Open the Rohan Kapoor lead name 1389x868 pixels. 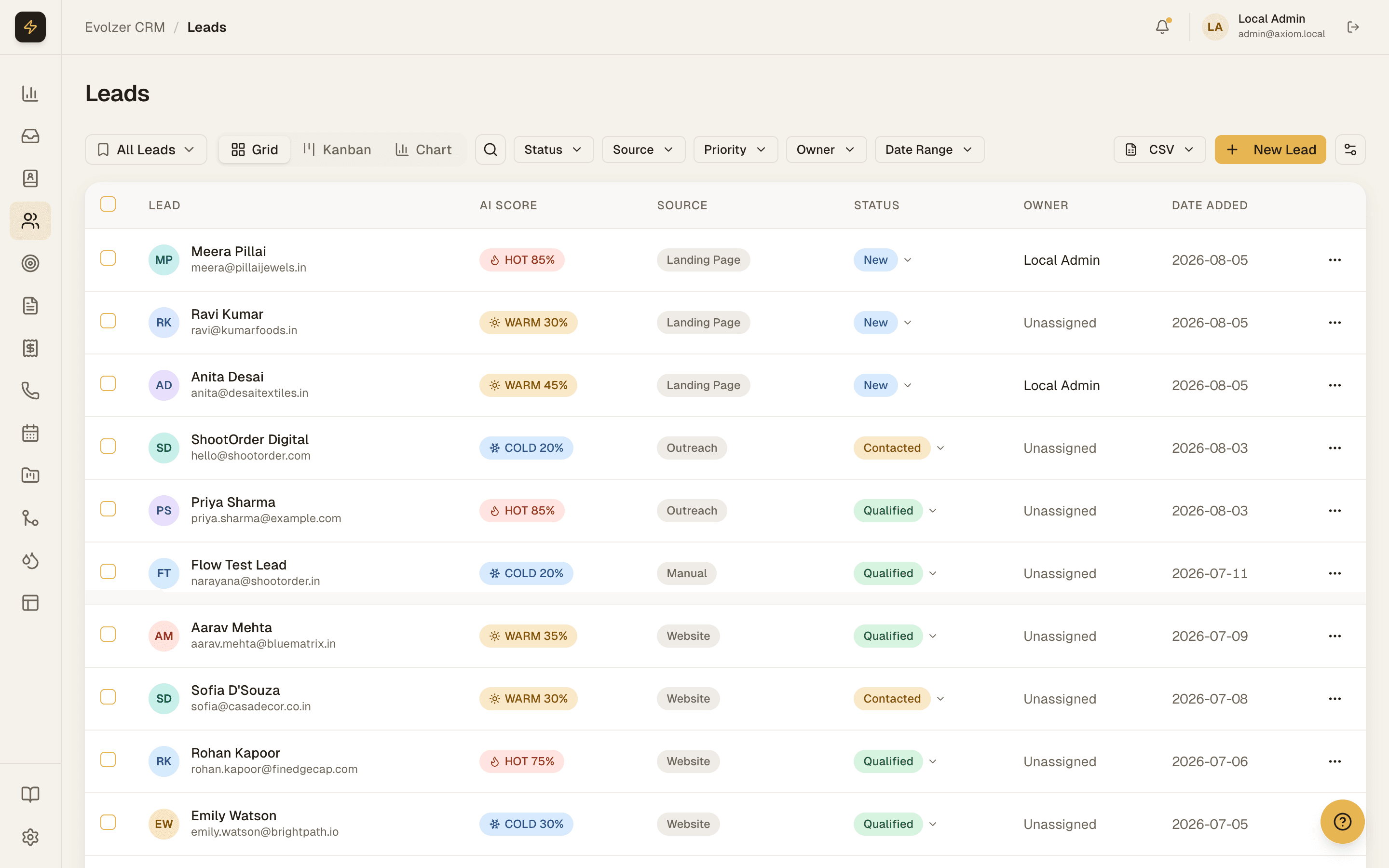pyautogui.click(x=235, y=753)
